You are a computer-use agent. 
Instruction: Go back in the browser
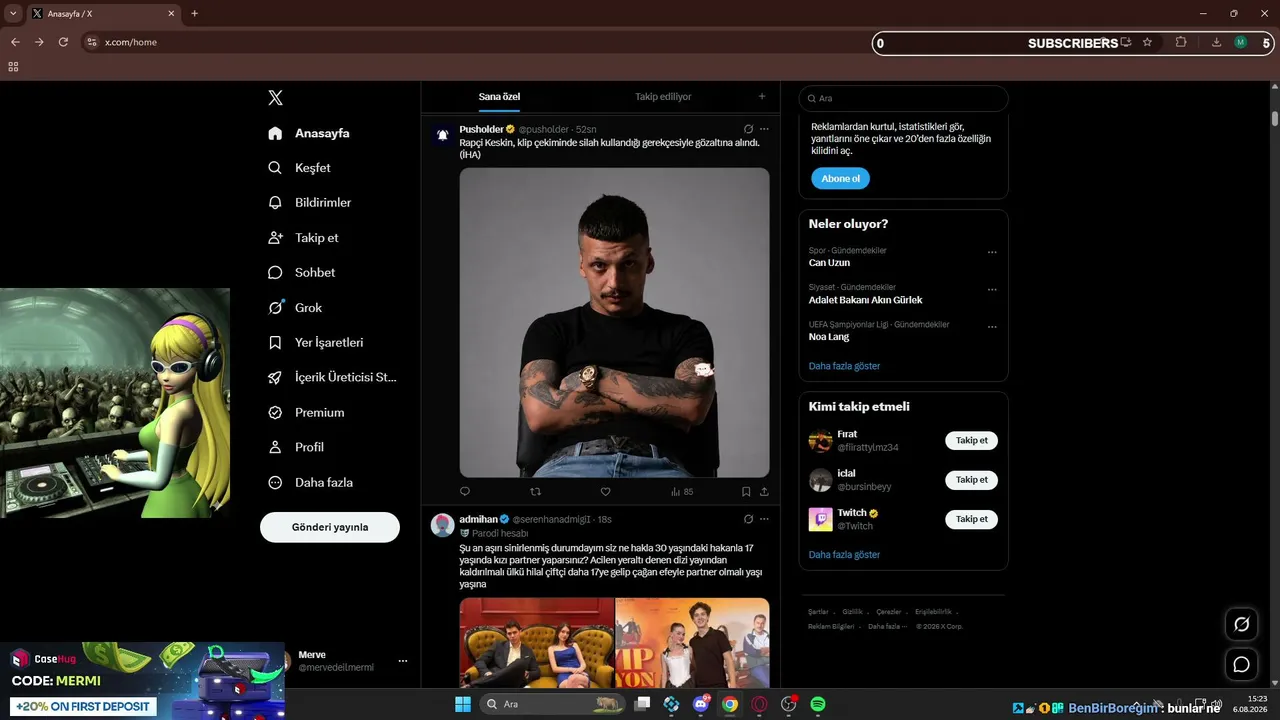[x=15, y=42]
